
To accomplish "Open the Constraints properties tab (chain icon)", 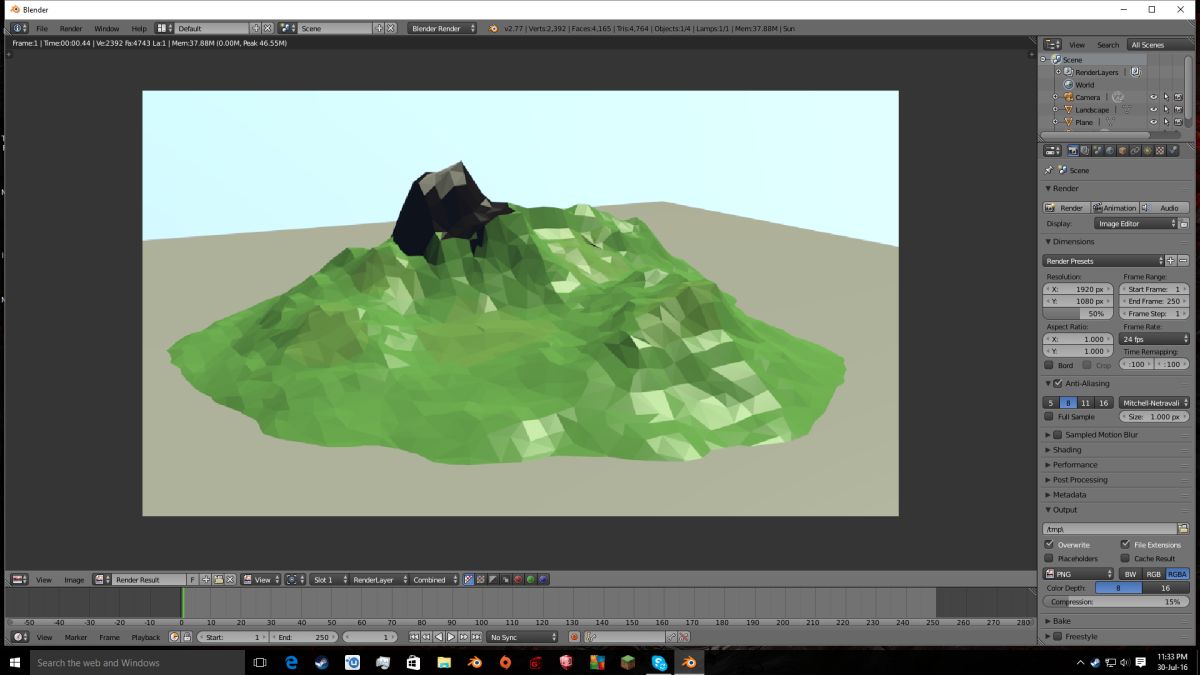I will [x=1134, y=151].
